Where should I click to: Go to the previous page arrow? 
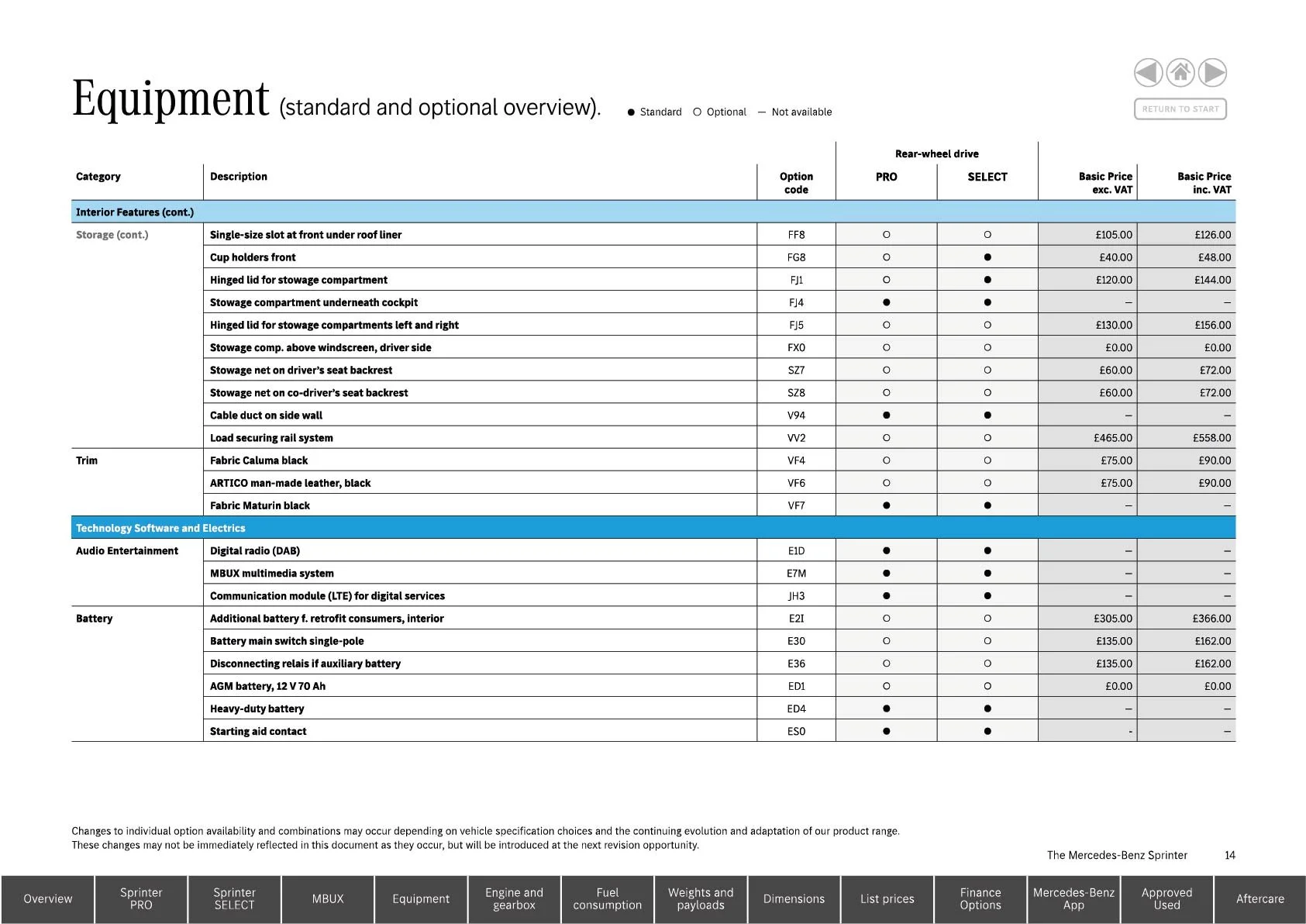point(1148,73)
